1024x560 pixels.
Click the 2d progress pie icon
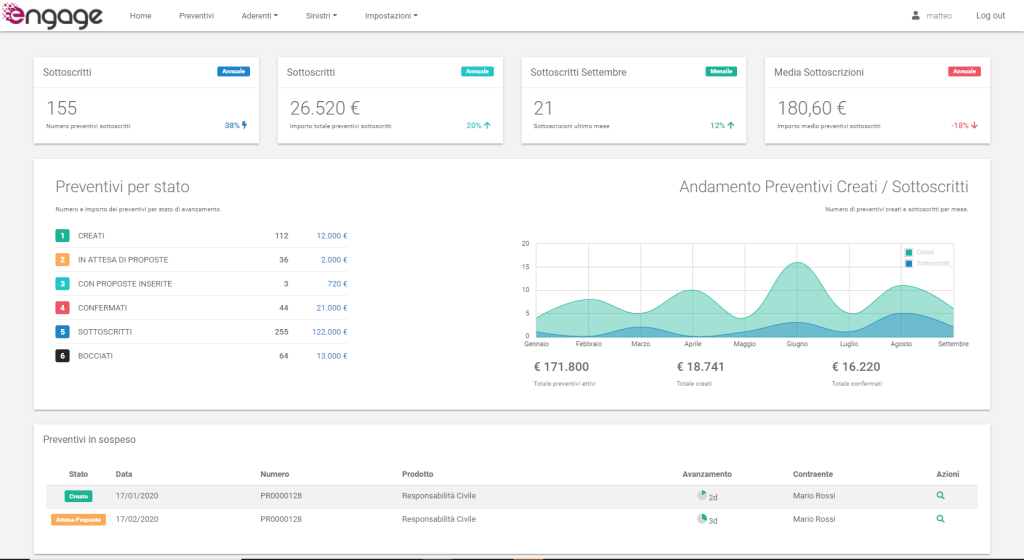point(702,496)
